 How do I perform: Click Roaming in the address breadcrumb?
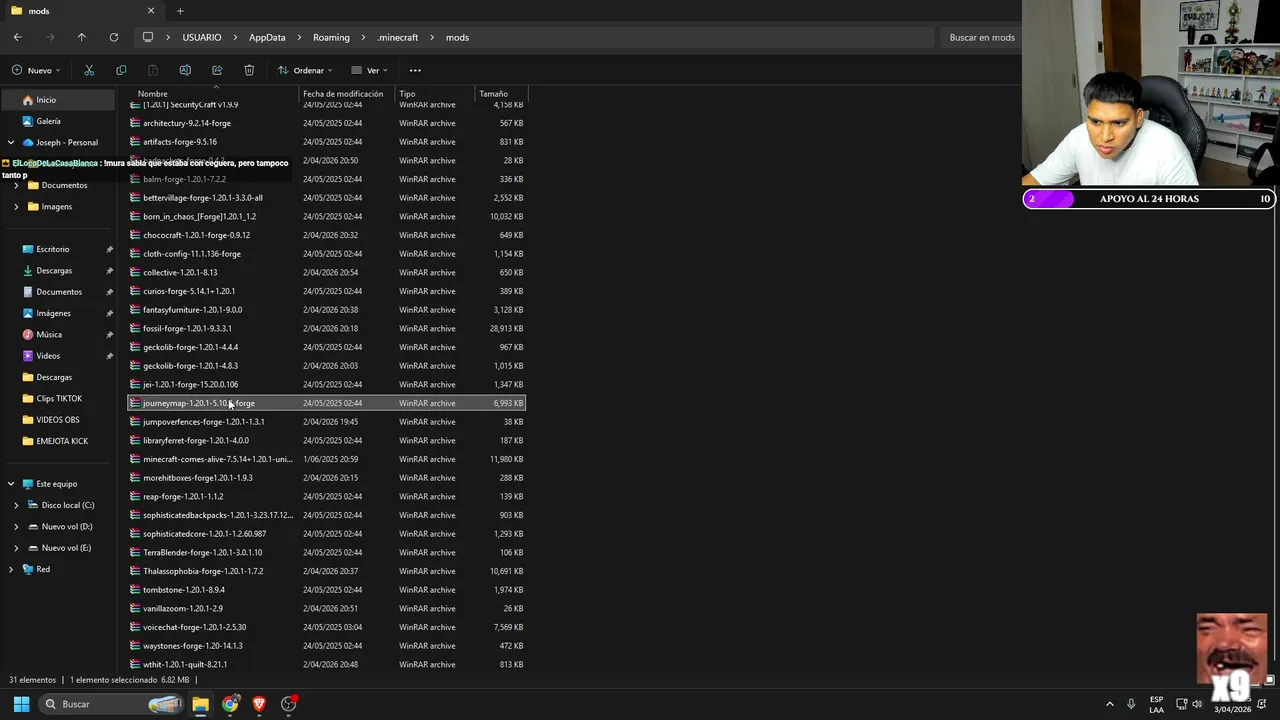[x=331, y=37]
